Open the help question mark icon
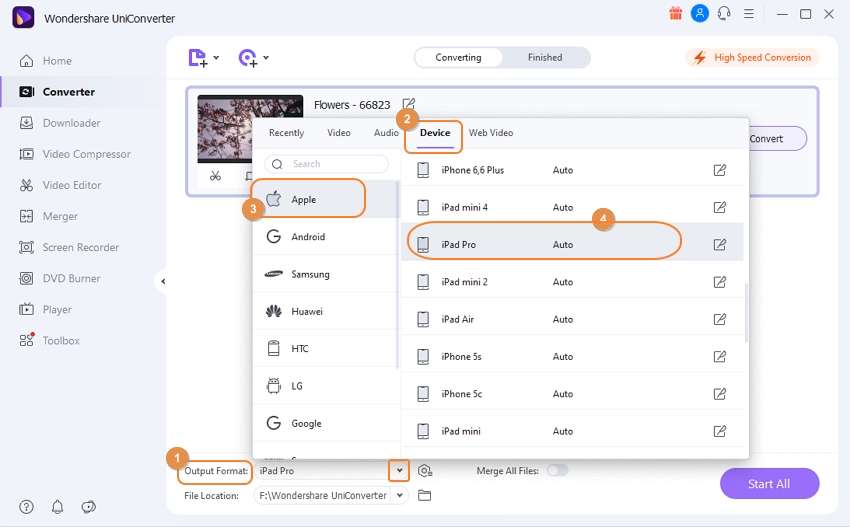 [27, 507]
